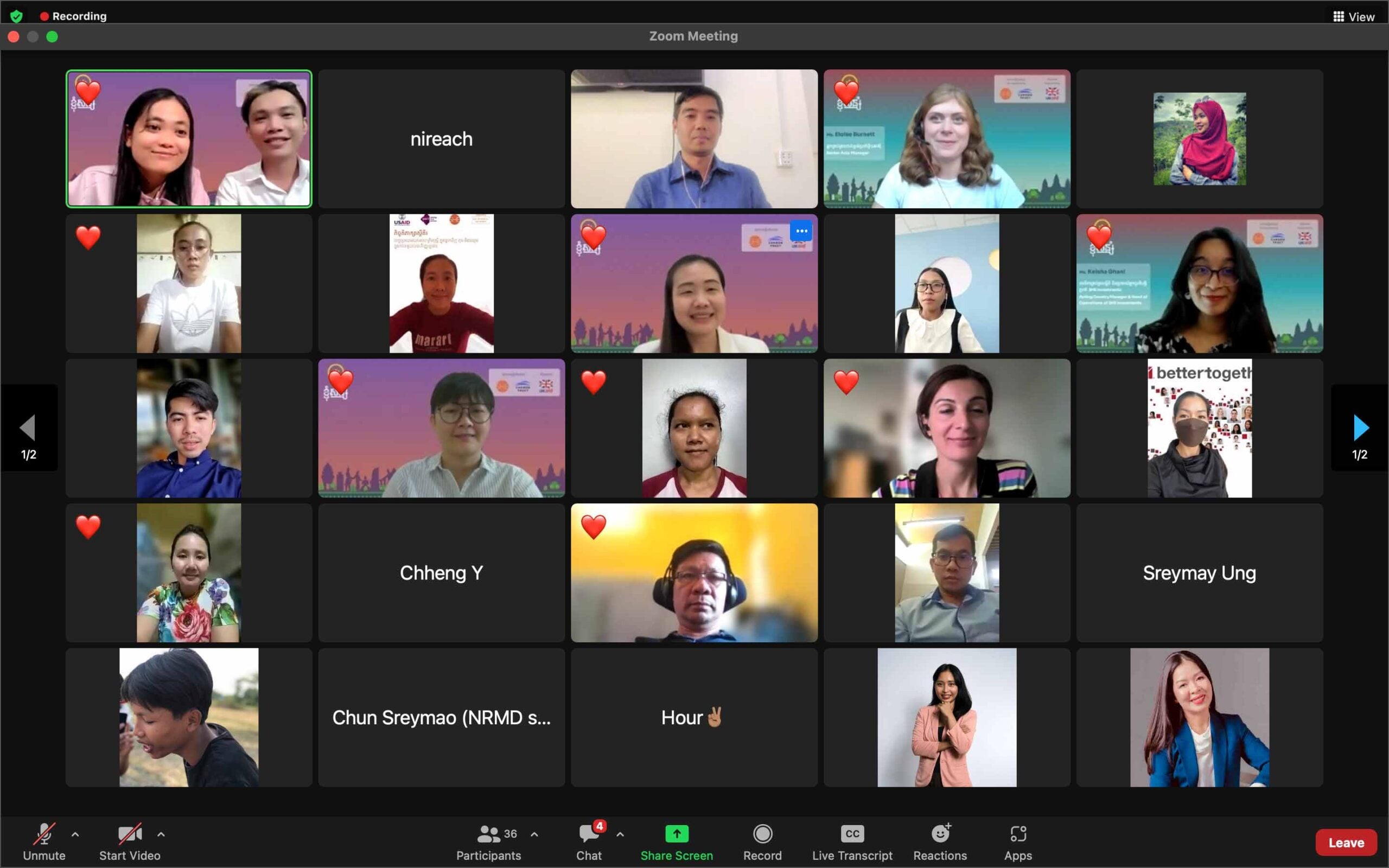Leave the meeting
The width and height of the screenshot is (1389, 868).
tap(1346, 842)
